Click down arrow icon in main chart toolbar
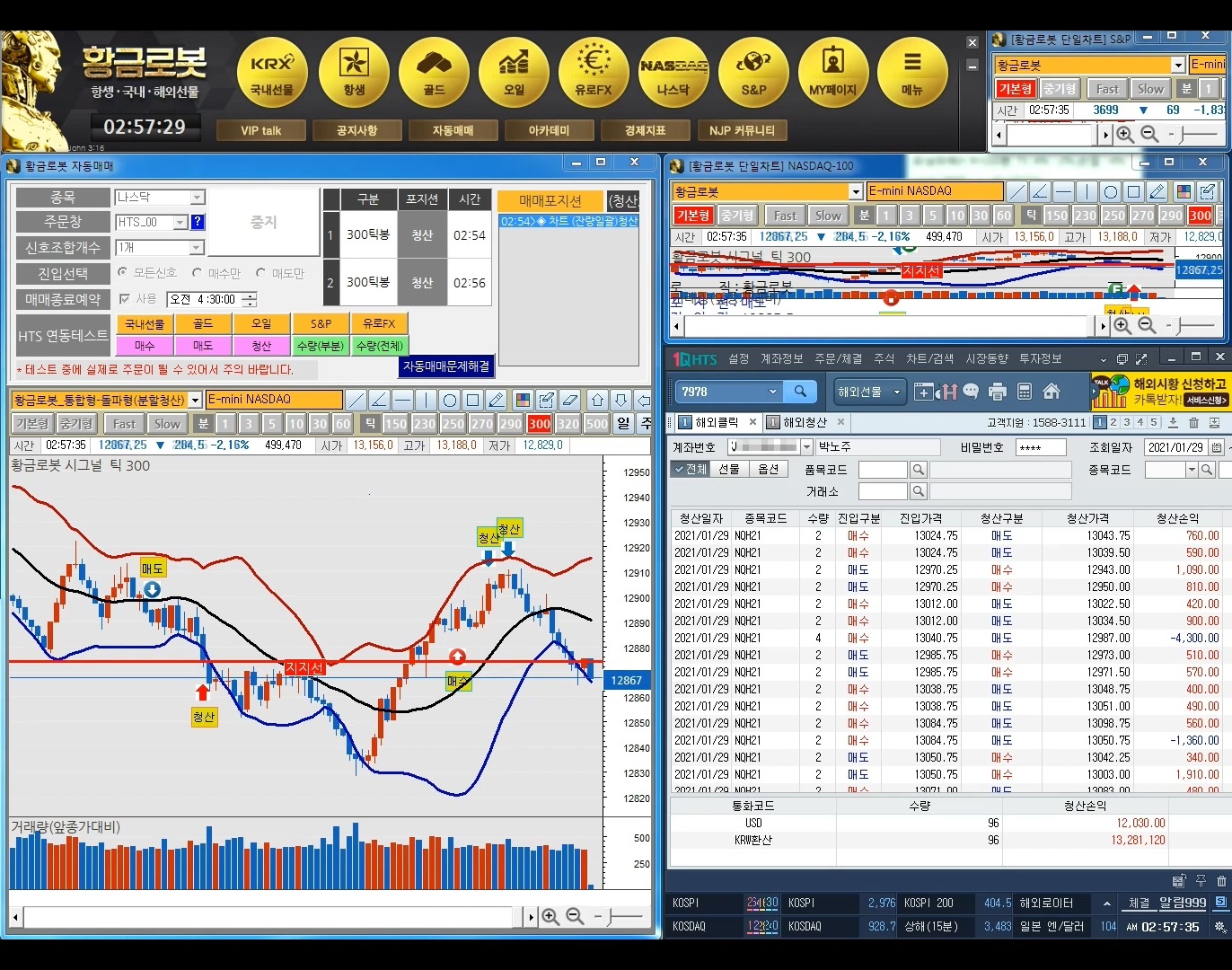The width and height of the screenshot is (1232, 970). [x=620, y=400]
